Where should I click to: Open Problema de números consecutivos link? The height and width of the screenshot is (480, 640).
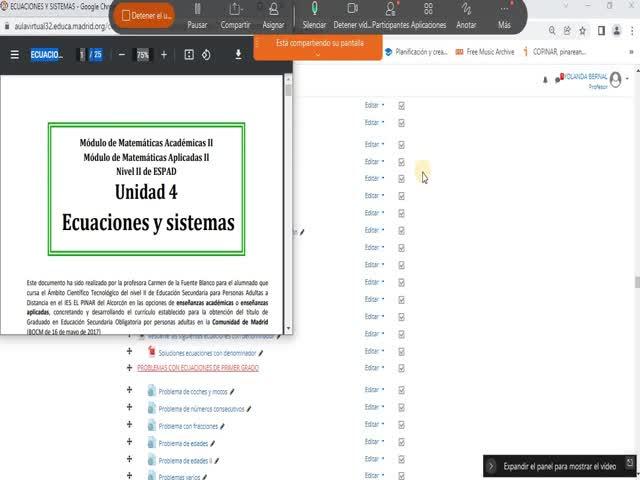coord(201,409)
